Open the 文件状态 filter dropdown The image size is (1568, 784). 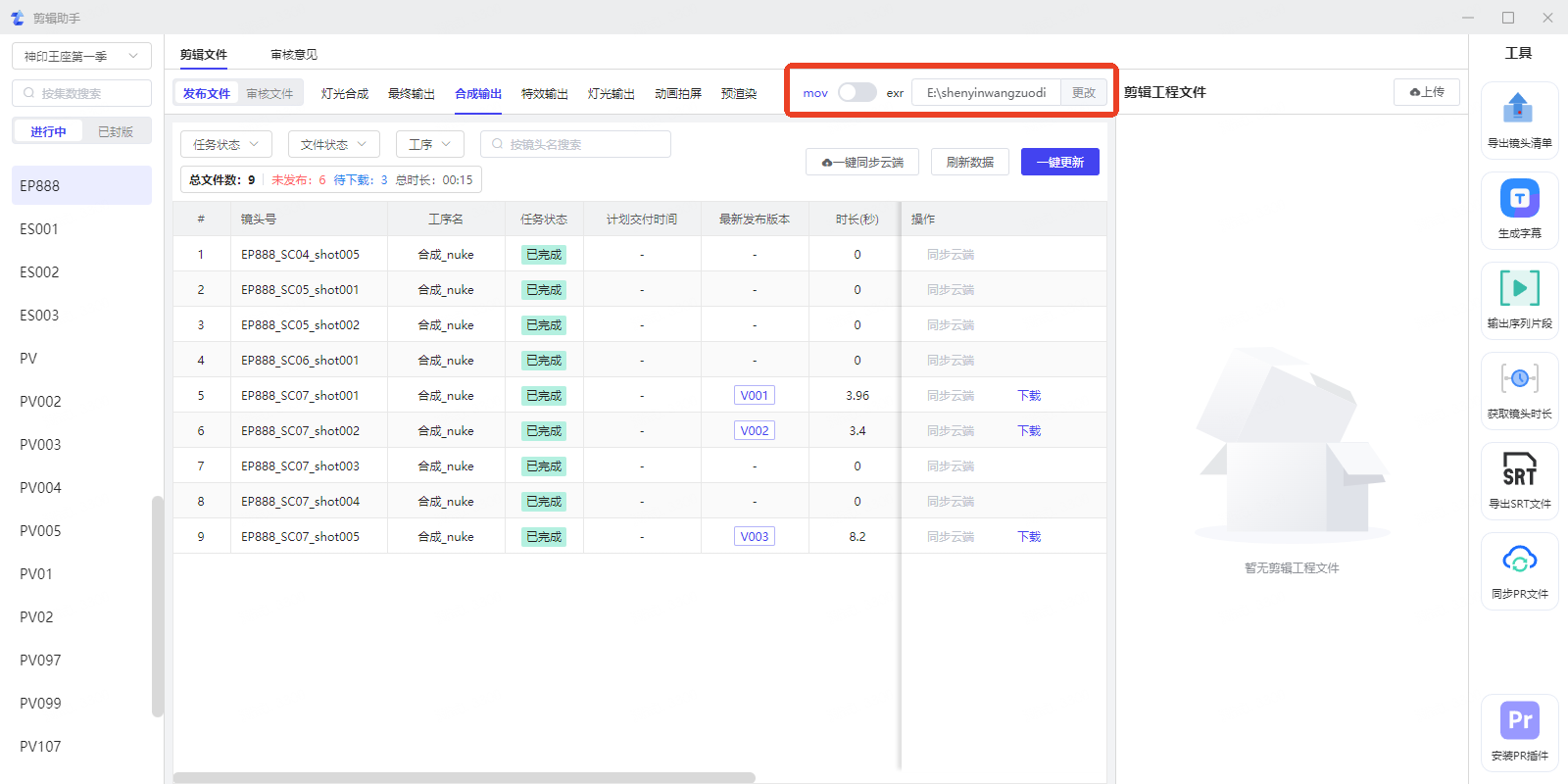pos(333,144)
